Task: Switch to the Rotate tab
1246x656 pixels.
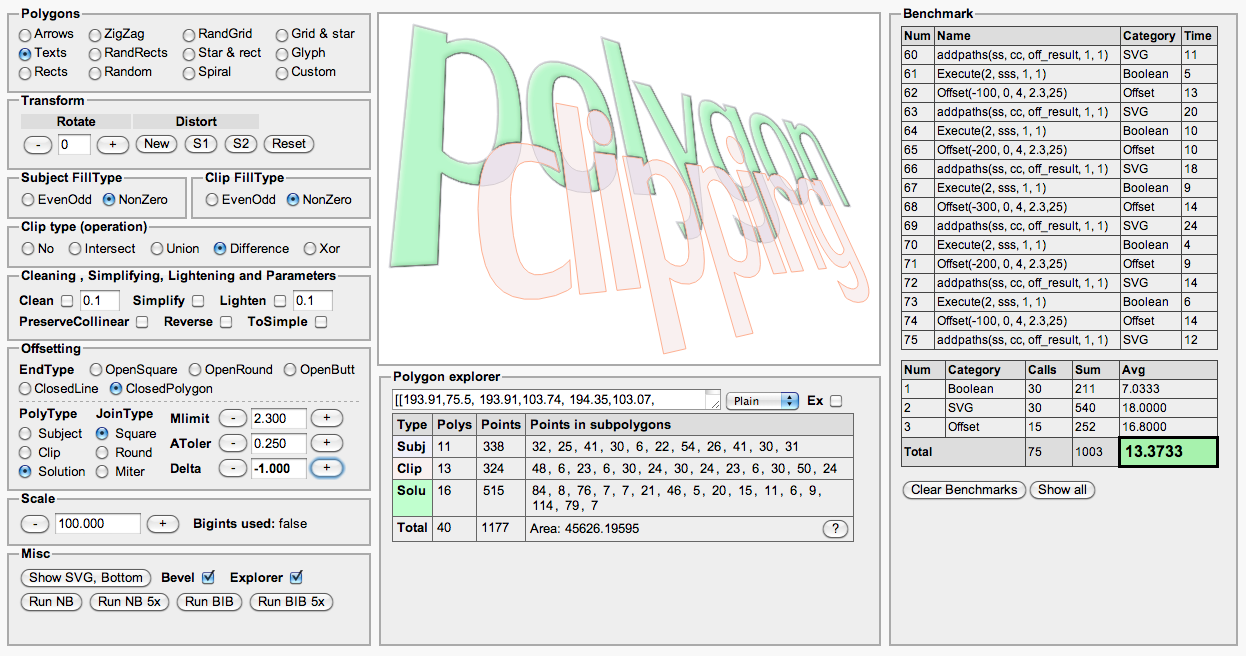Action: 75,121
